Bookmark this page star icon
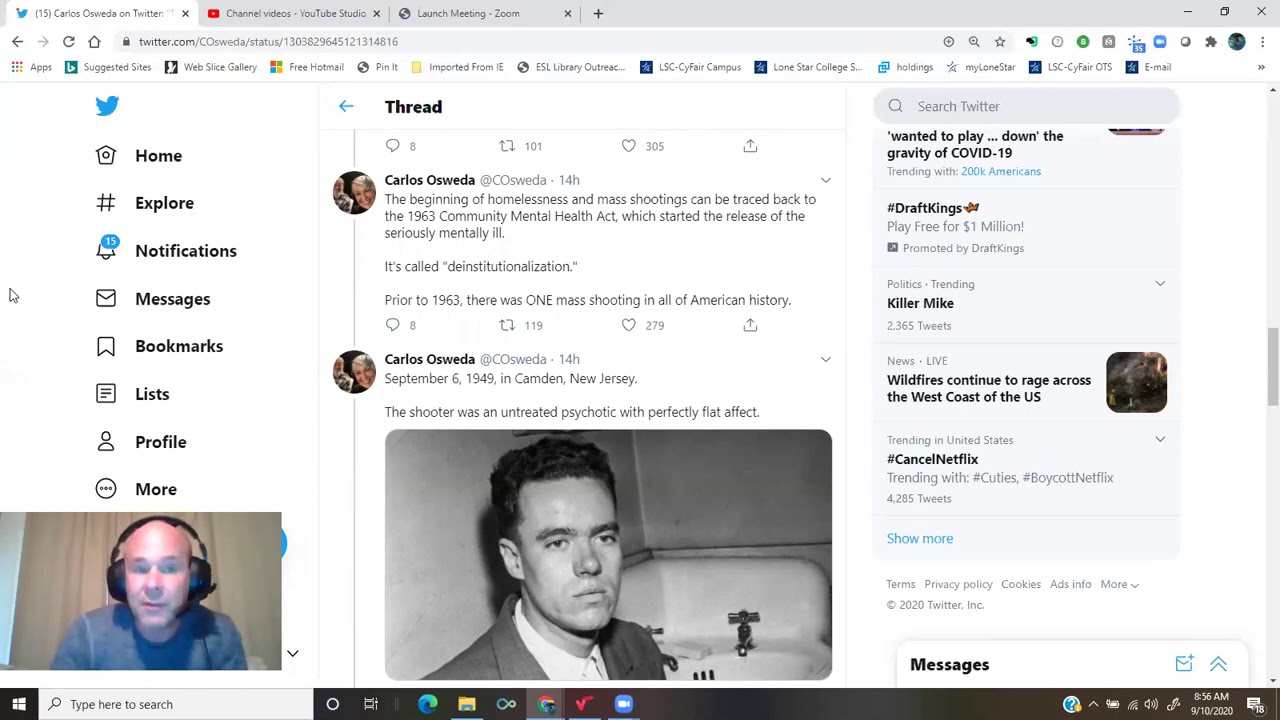The height and width of the screenshot is (720, 1280). [1000, 41]
